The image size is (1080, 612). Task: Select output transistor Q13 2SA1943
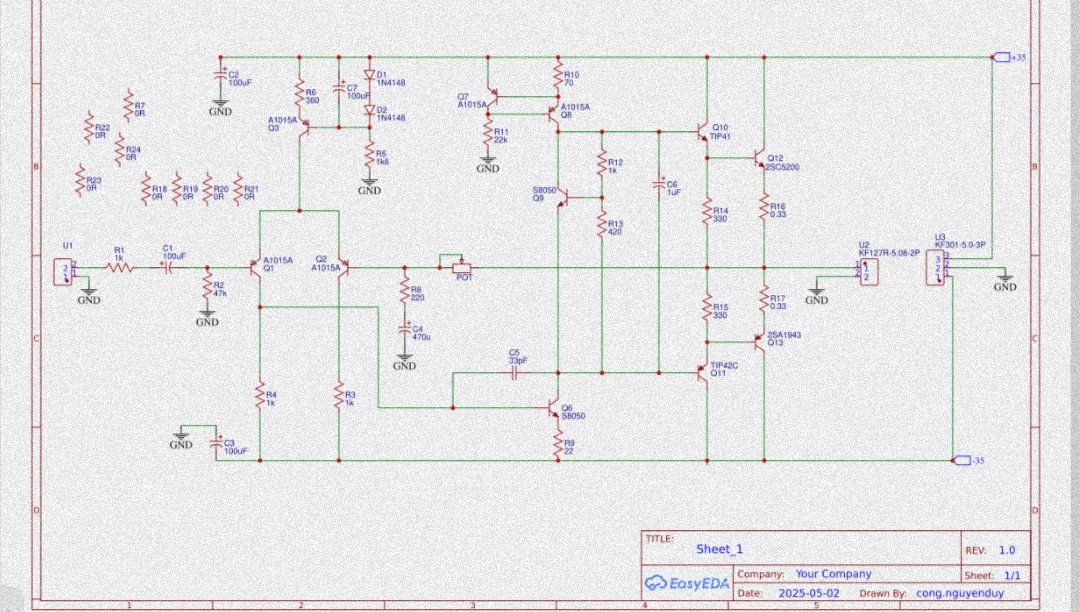coord(760,341)
